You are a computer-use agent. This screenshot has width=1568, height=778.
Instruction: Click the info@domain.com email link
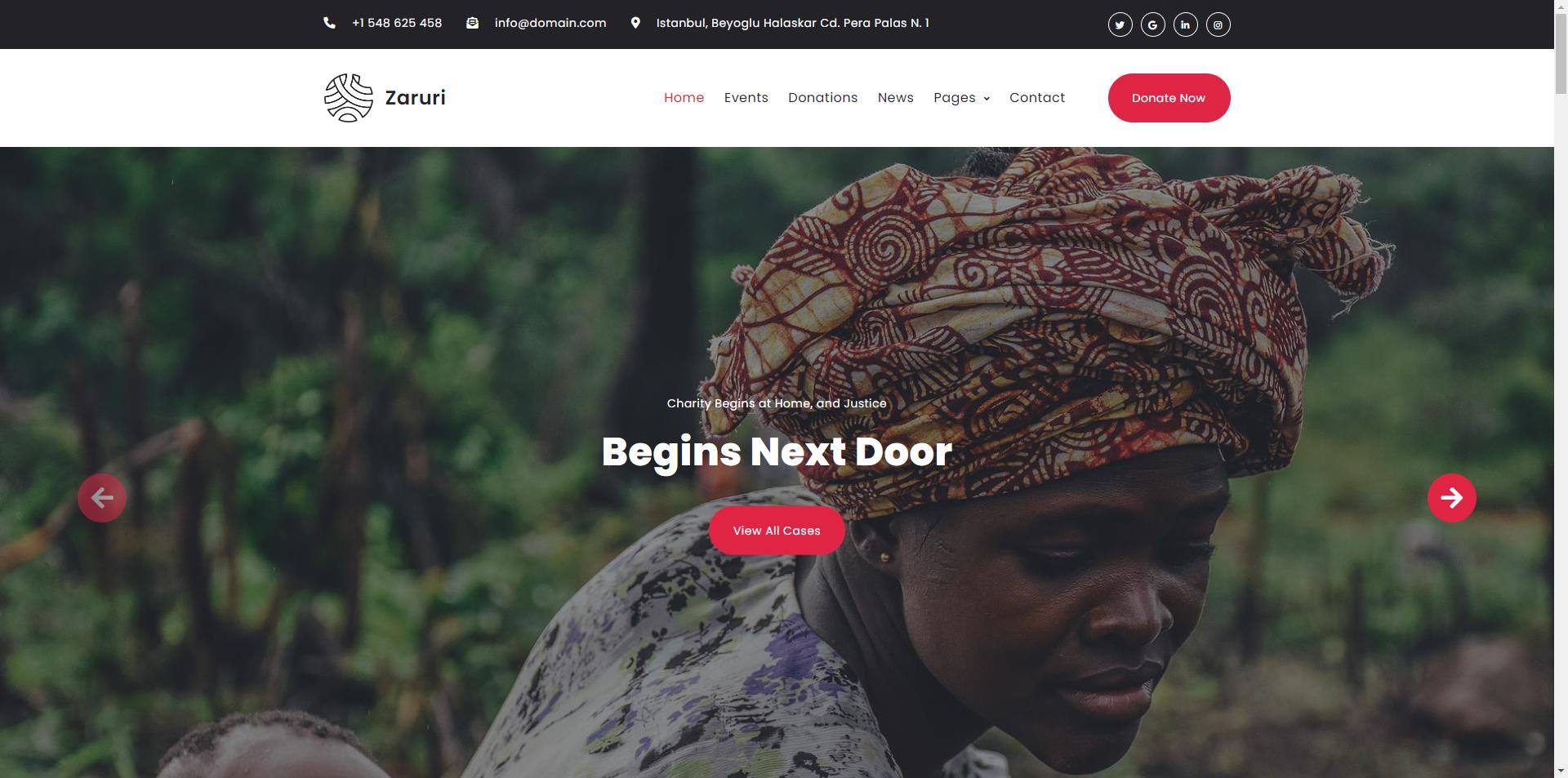550,23
